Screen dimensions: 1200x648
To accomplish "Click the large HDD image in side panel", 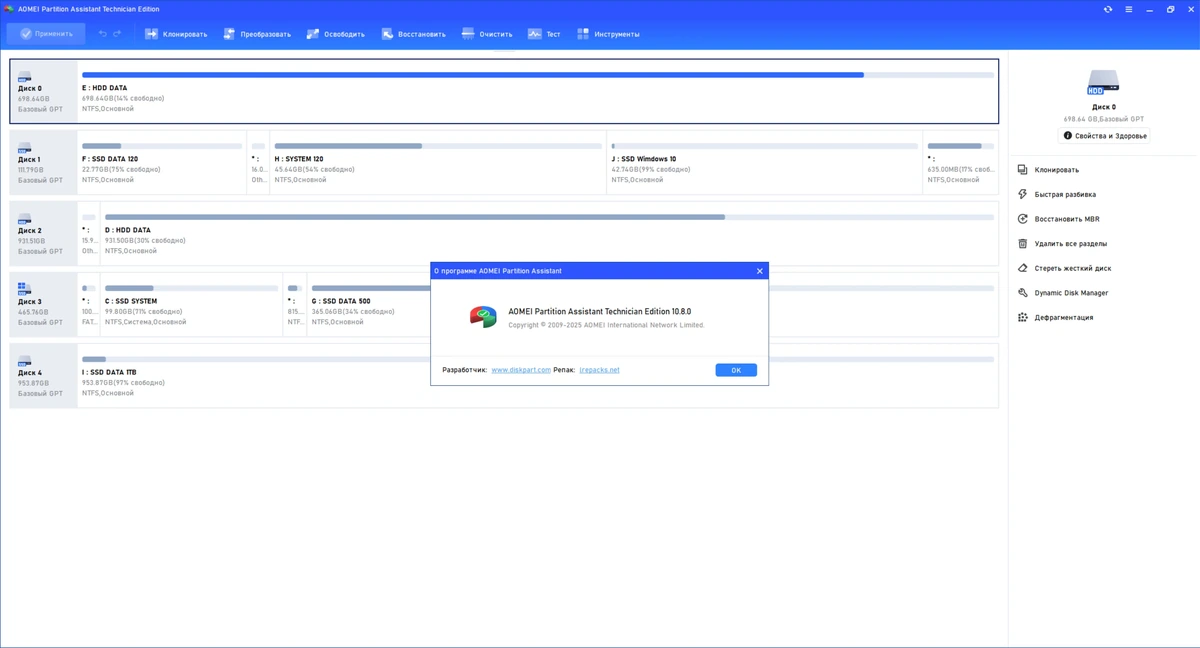I will pyautogui.click(x=1104, y=83).
